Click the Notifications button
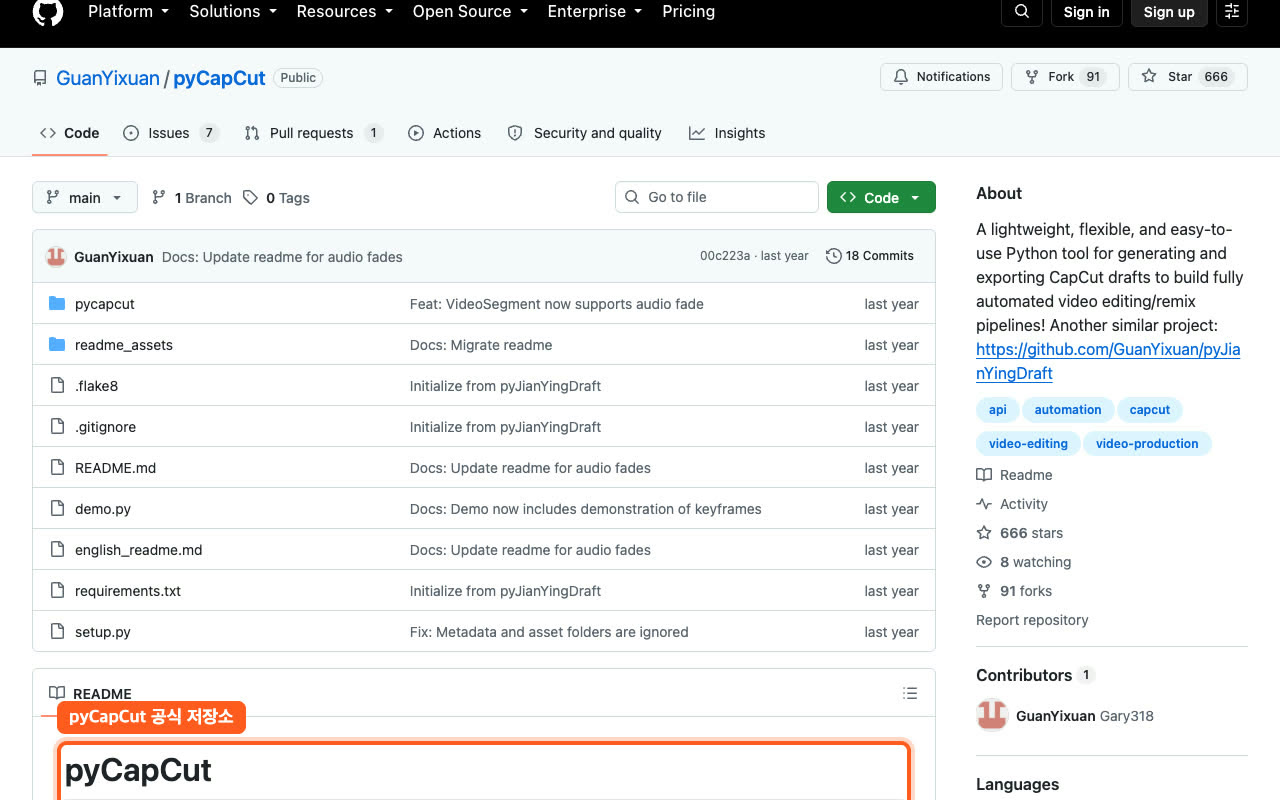The image size is (1280, 800). (x=941, y=77)
